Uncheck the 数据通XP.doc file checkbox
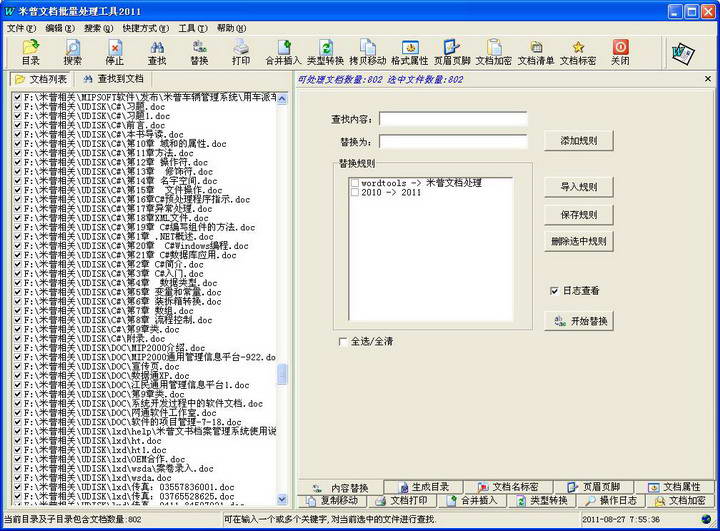Screen dimensions: 720x531 [x=17, y=376]
